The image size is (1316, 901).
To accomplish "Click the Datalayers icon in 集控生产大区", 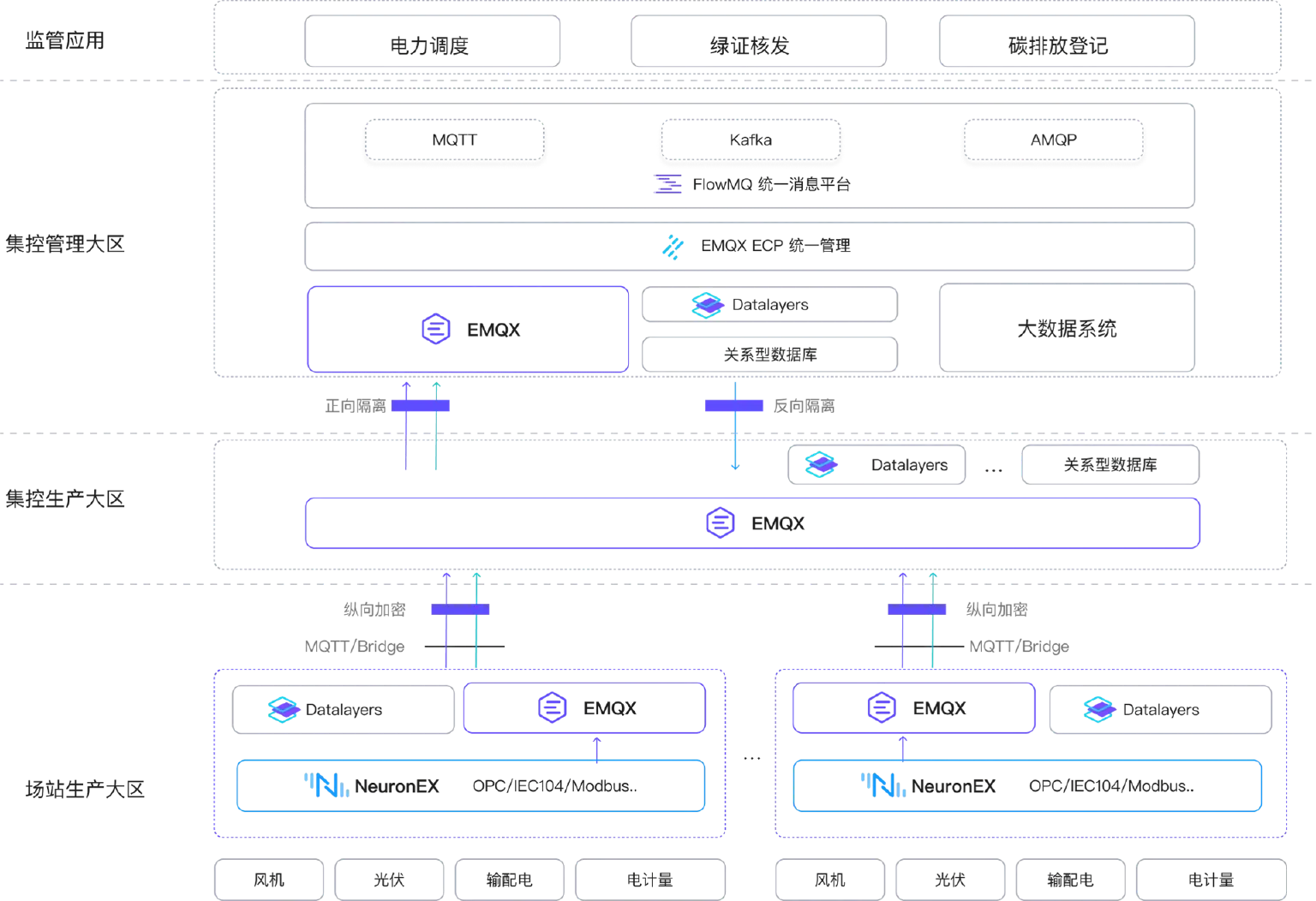I will tap(822, 465).
